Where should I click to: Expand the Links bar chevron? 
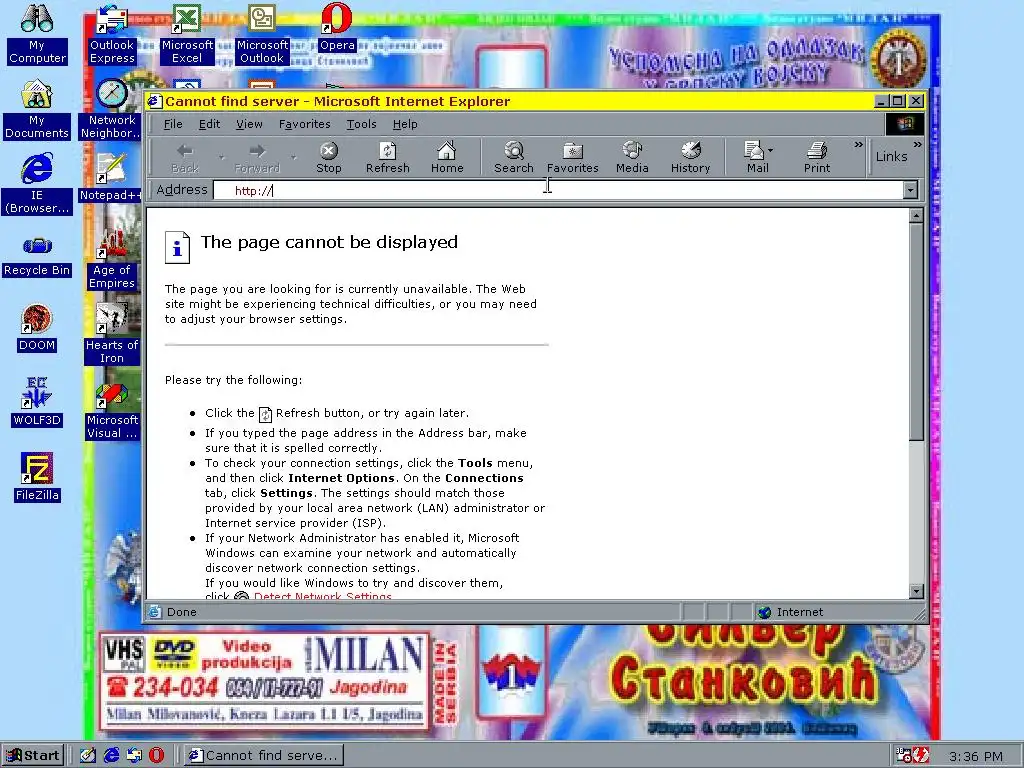(917, 144)
